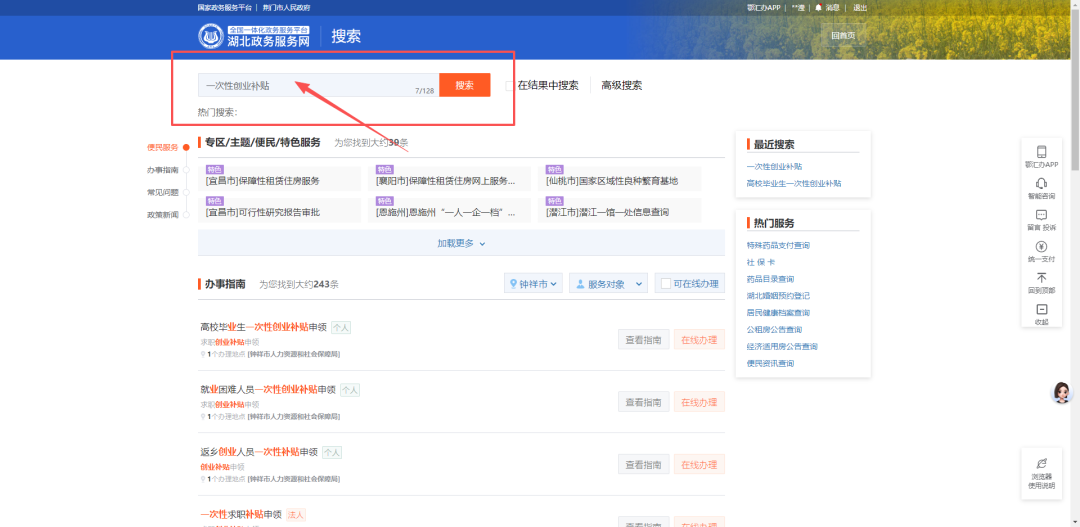The image size is (1080, 527).
Task: Open 荆门市人民政府 top link
Action: [x=287, y=8]
